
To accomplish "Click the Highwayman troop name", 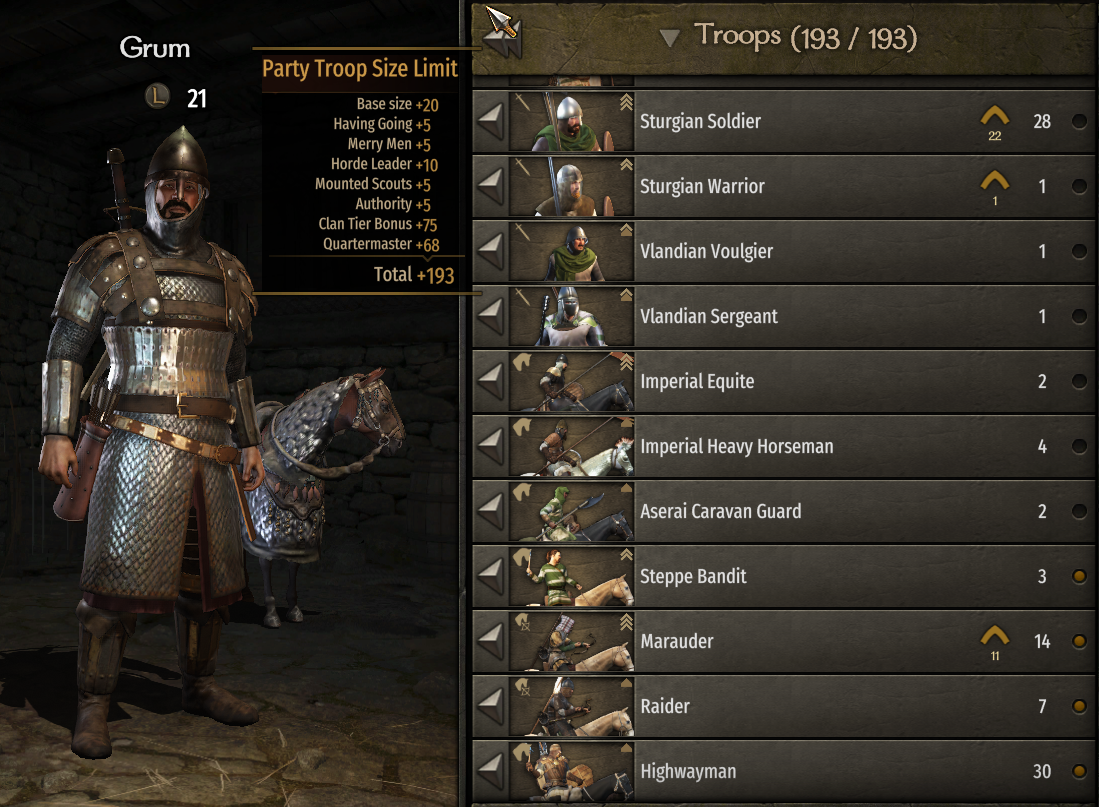I will tap(688, 771).
